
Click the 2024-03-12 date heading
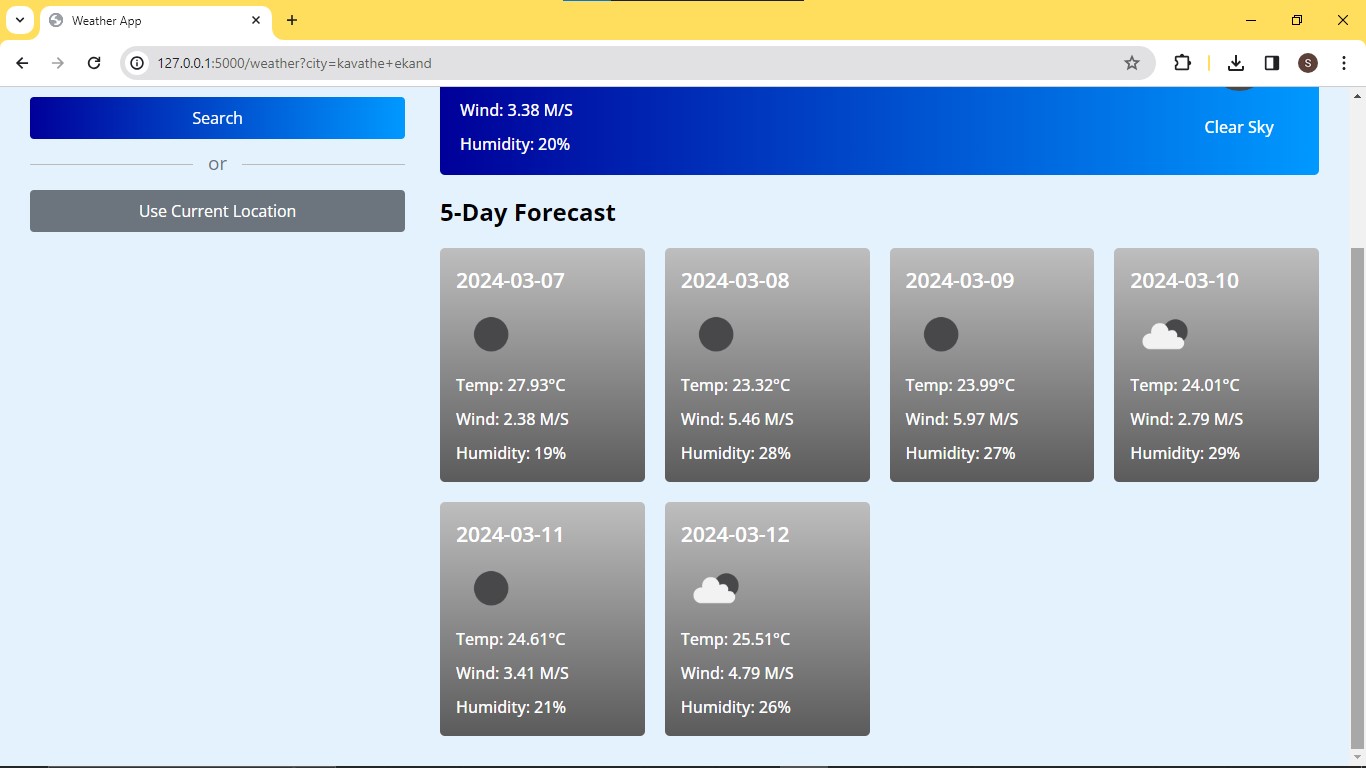(x=735, y=535)
